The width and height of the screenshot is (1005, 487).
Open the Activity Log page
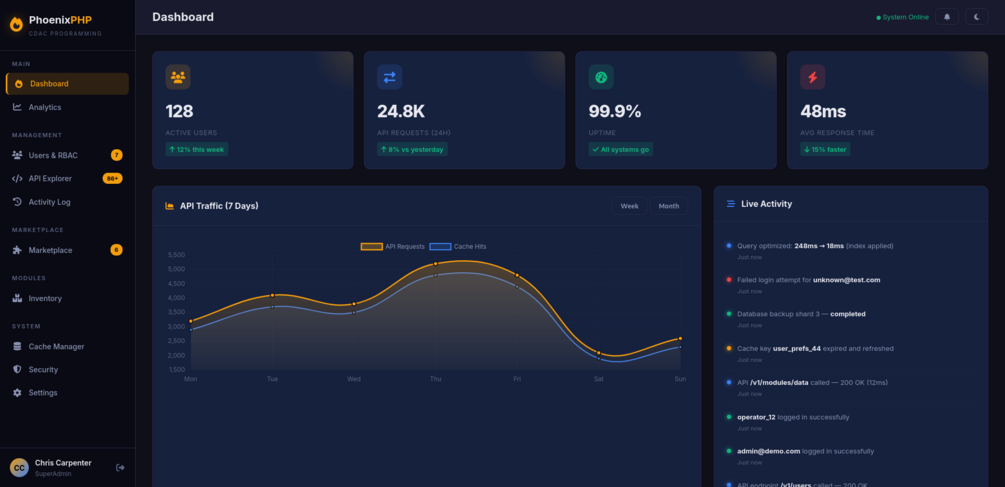67,202
